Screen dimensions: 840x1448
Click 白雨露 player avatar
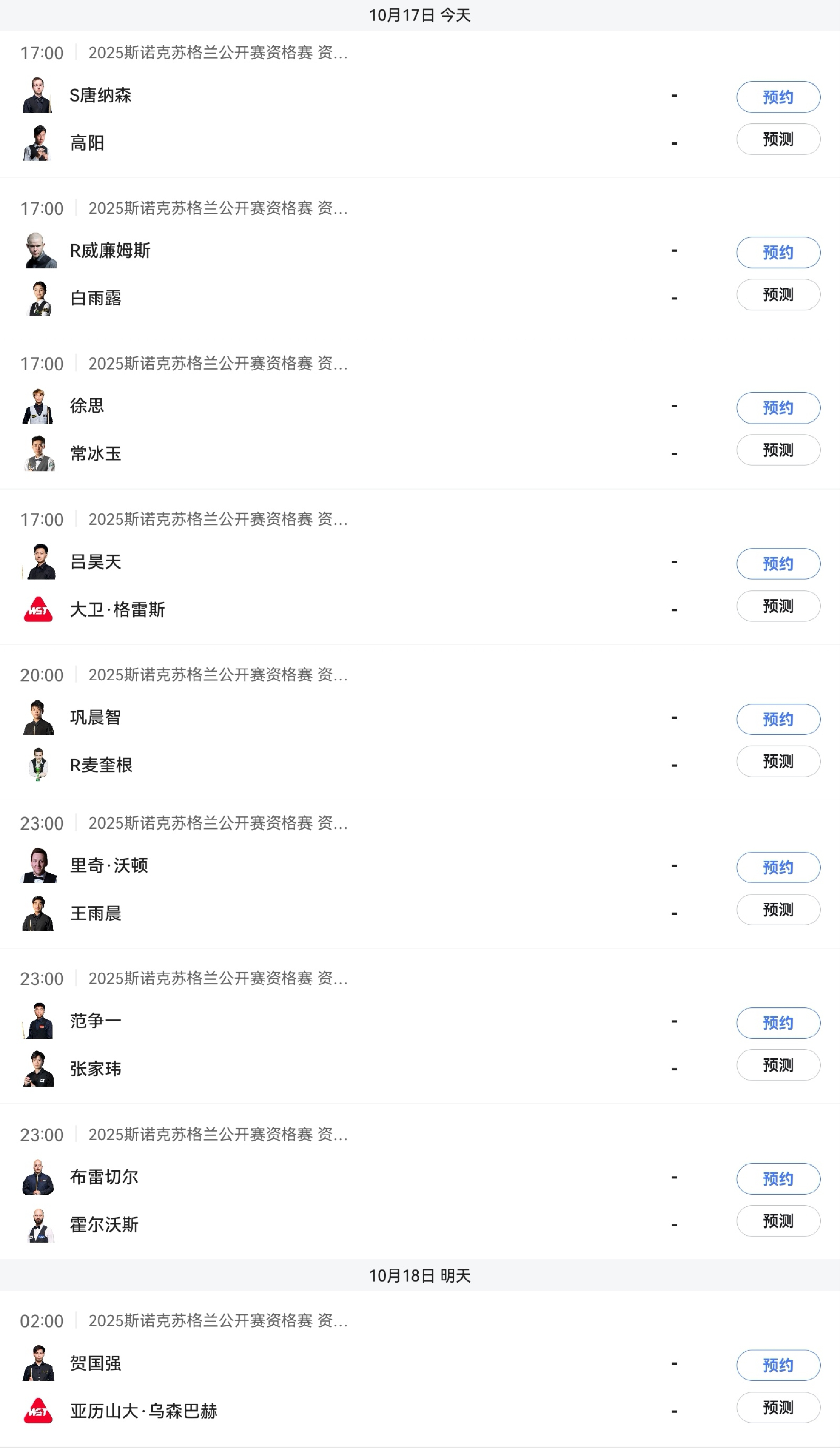(x=38, y=299)
